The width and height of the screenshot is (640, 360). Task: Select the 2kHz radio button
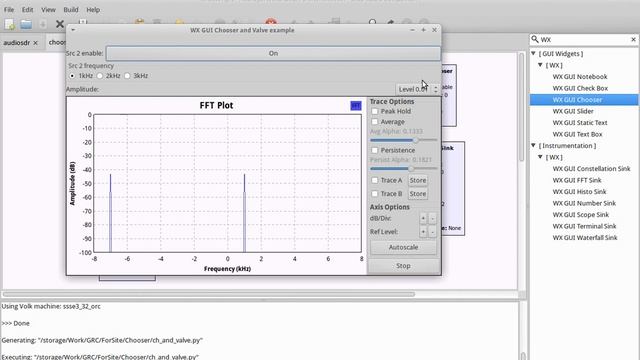(100, 76)
